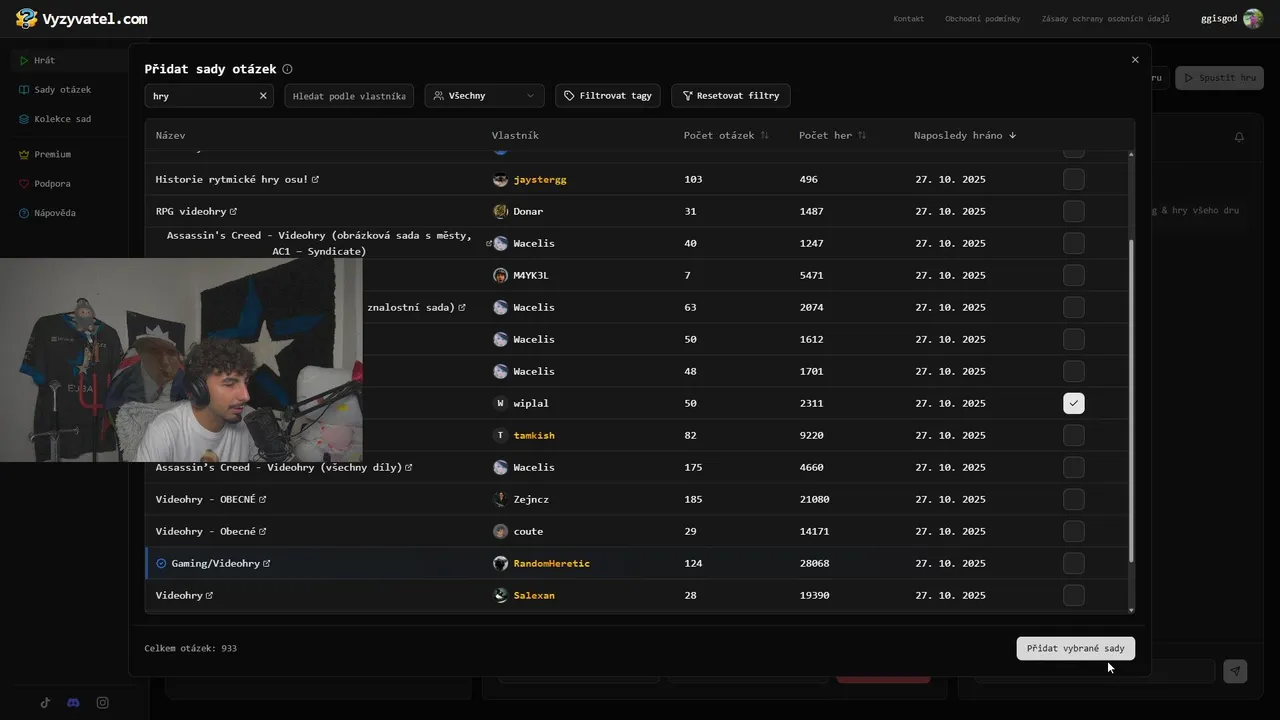Image resolution: width=1280 pixels, height=720 pixels.
Task: Click the Název column header
Action: [171, 136]
